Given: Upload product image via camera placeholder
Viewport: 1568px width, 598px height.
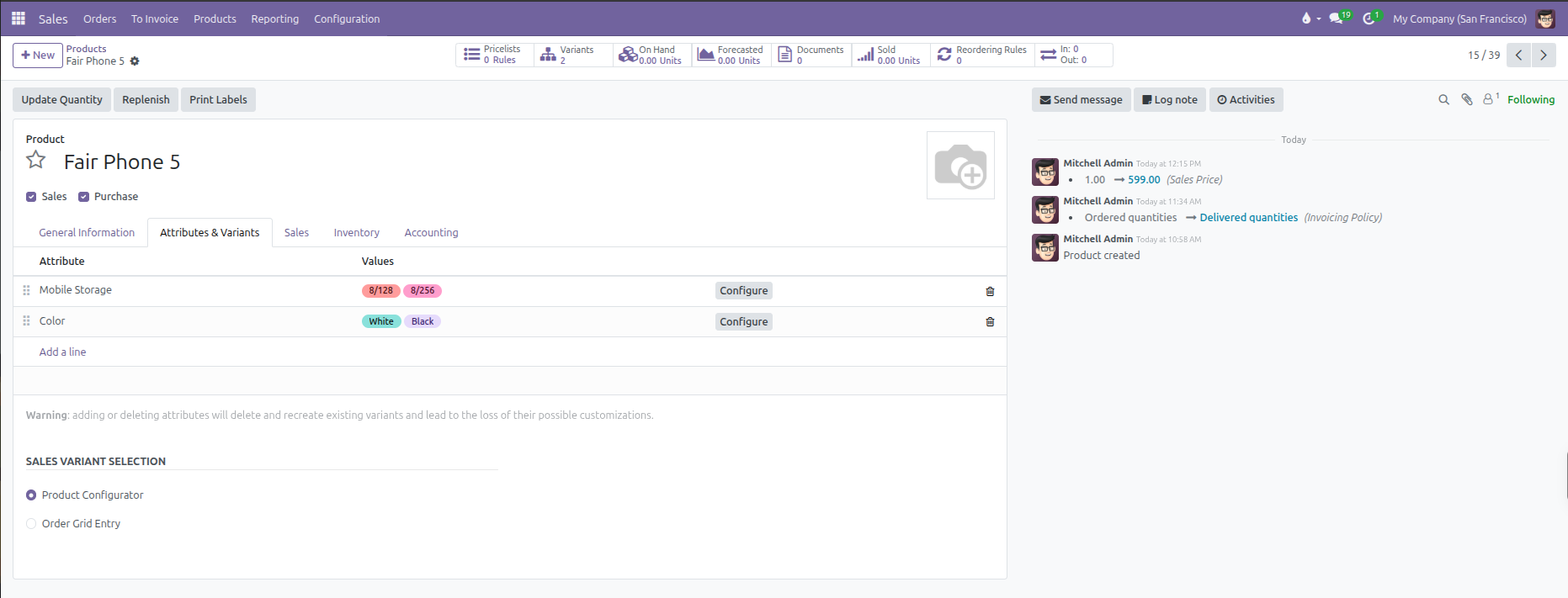Looking at the screenshot, I should pyautogui.click(x=960, y=165).
